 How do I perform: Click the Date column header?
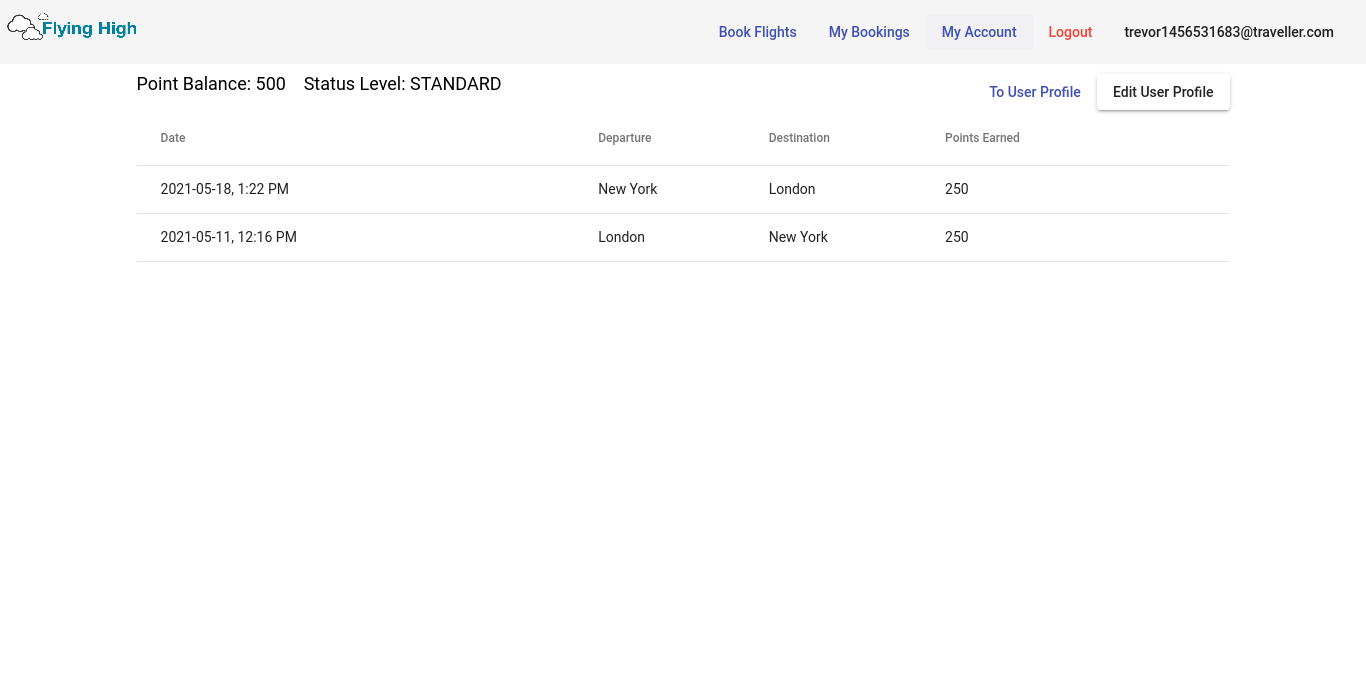coord(173,138)
